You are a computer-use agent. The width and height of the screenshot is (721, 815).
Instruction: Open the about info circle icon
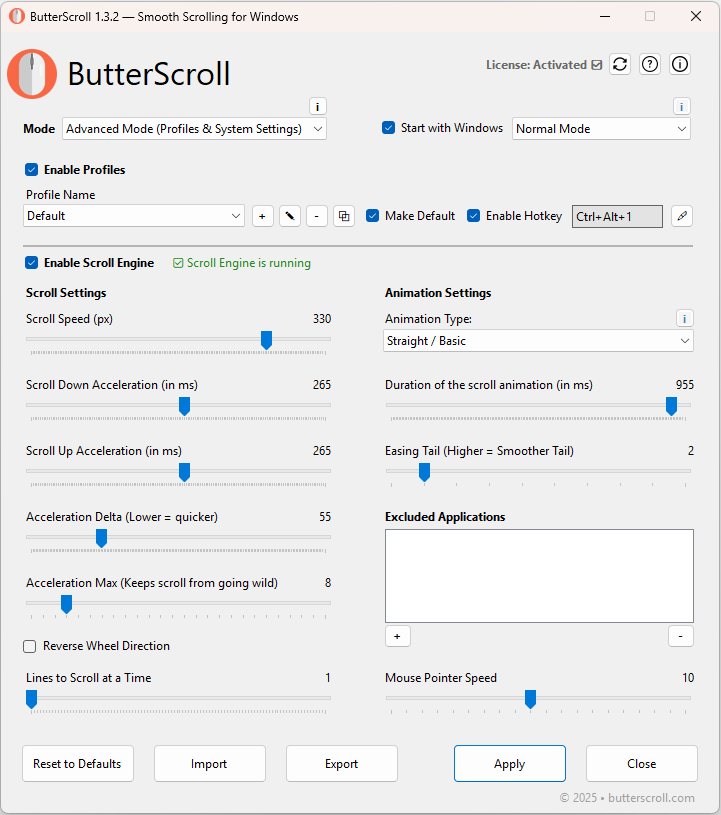(680, 64)
